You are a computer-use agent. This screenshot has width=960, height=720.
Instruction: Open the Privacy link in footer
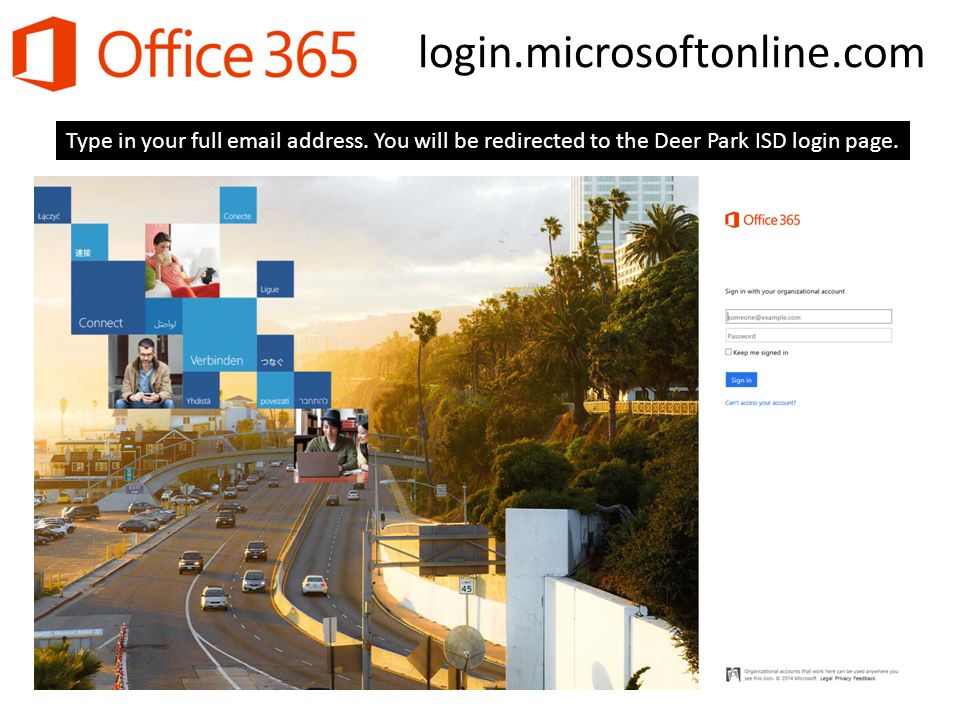point(842,678)
